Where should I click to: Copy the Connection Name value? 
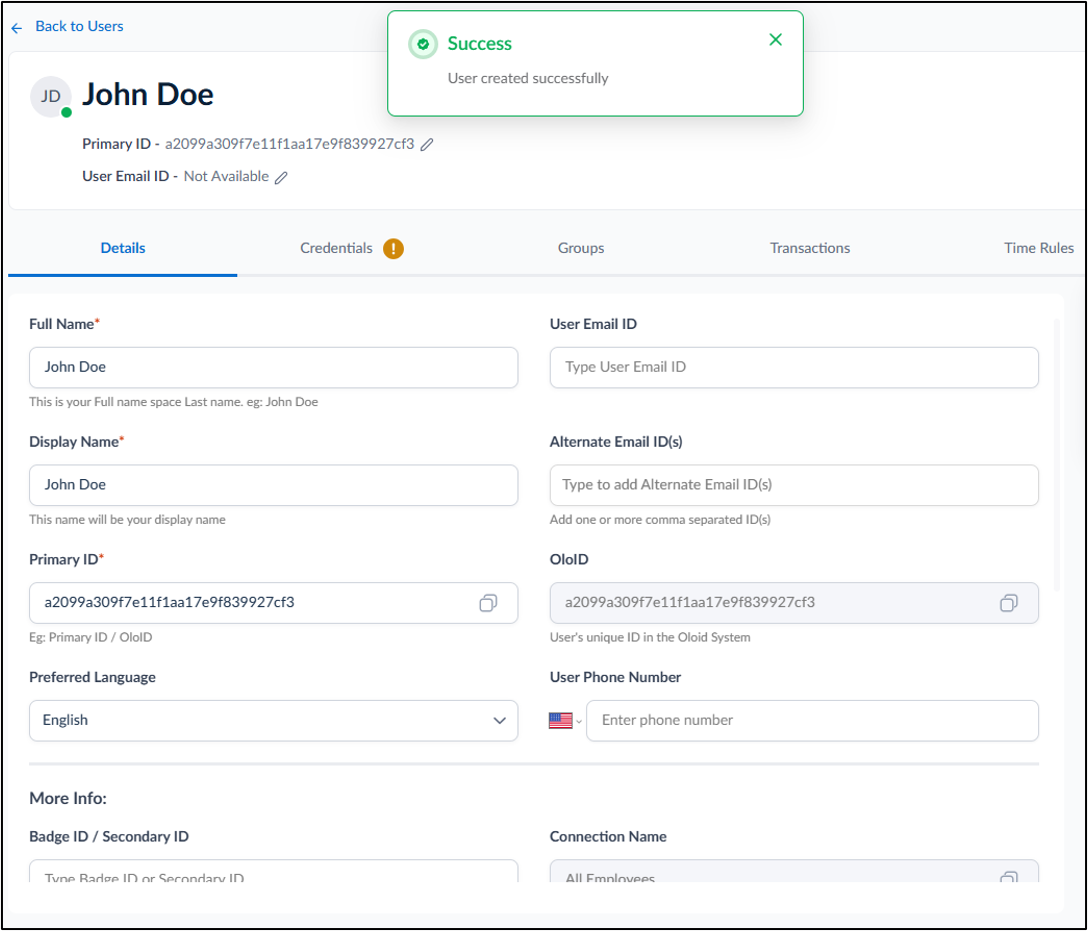tap(1009, 877)
